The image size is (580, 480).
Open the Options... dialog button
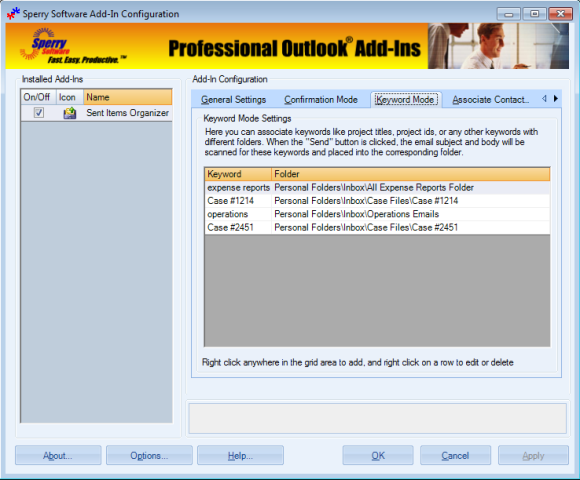[x=149, y=455]
